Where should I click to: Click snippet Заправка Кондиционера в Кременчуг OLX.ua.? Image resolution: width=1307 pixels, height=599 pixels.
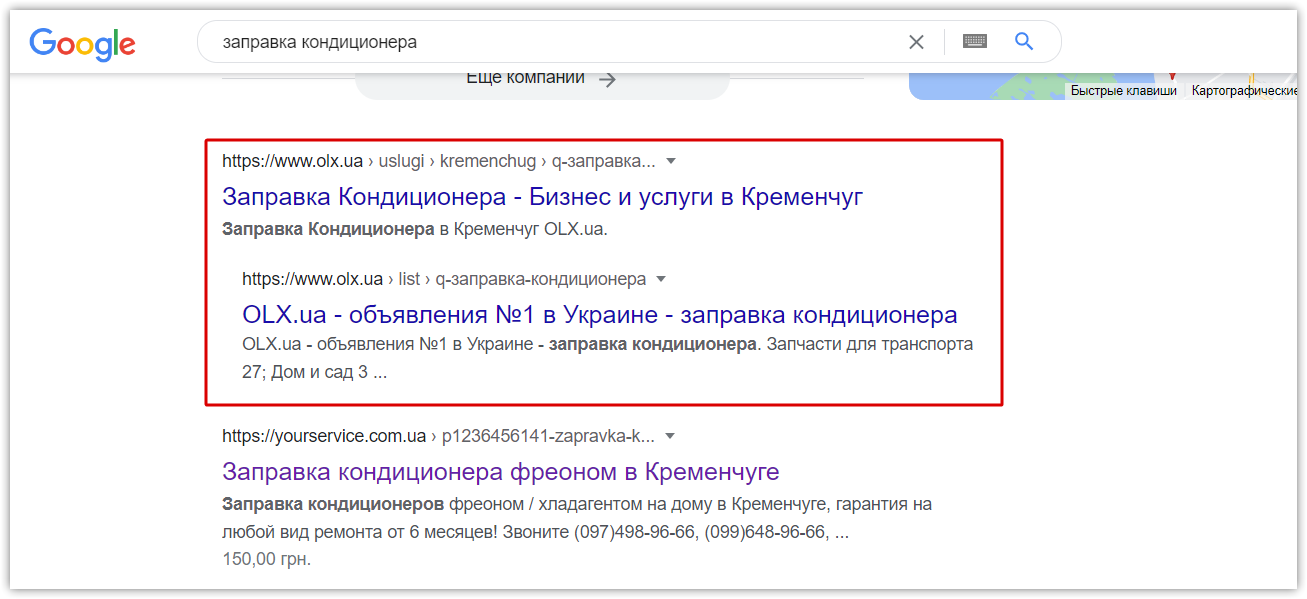(415, 229)
